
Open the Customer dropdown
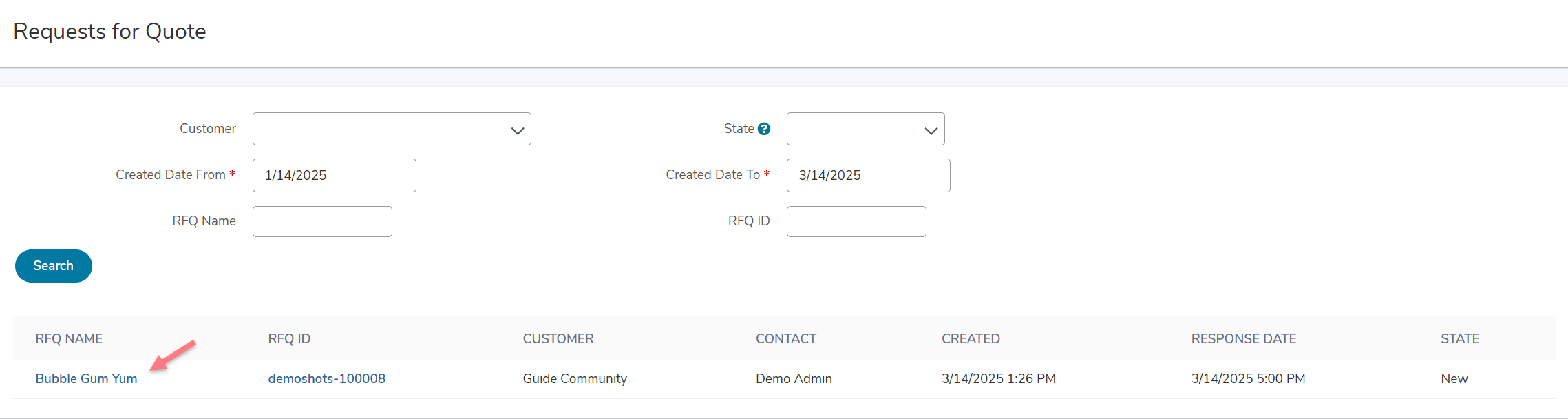click(x=392, y=129)
